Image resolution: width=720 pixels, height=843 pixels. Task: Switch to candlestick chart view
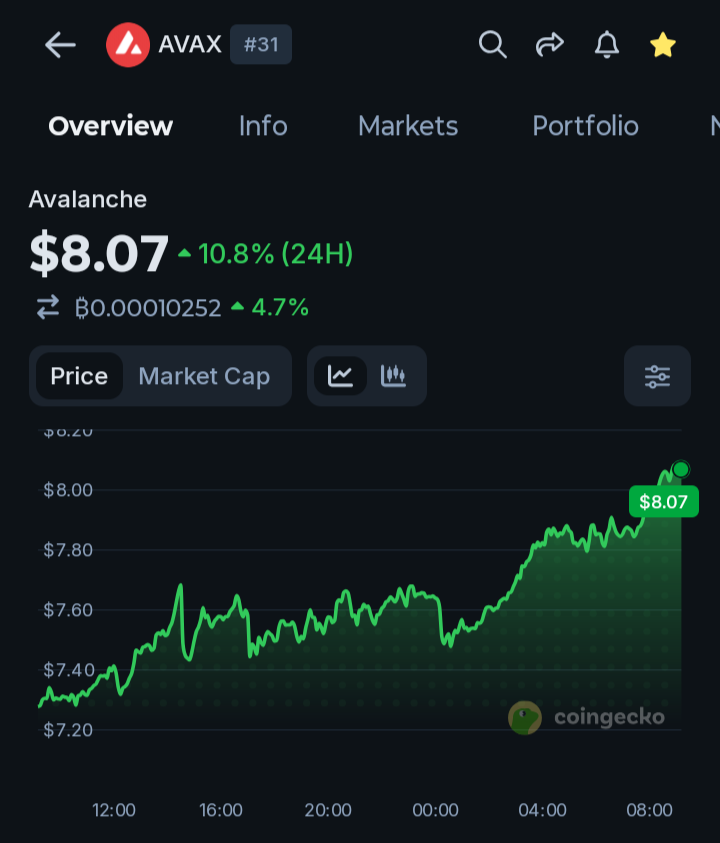click(393, 376)
